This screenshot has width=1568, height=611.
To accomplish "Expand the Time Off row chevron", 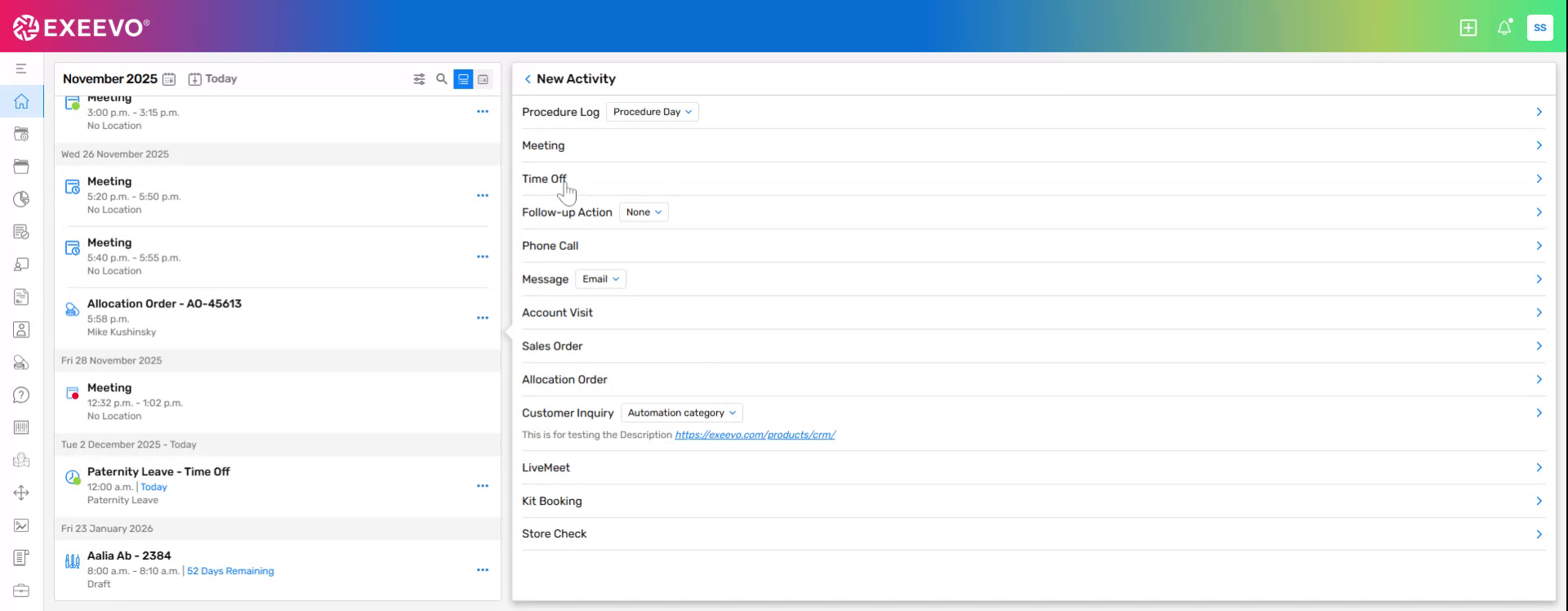I will click(1539, 179).
